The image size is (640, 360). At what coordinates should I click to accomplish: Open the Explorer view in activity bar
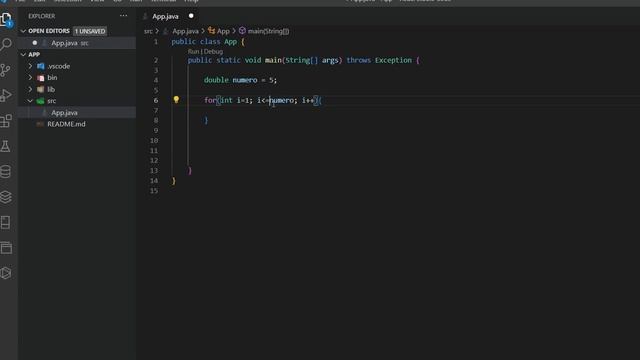(6, 19)
